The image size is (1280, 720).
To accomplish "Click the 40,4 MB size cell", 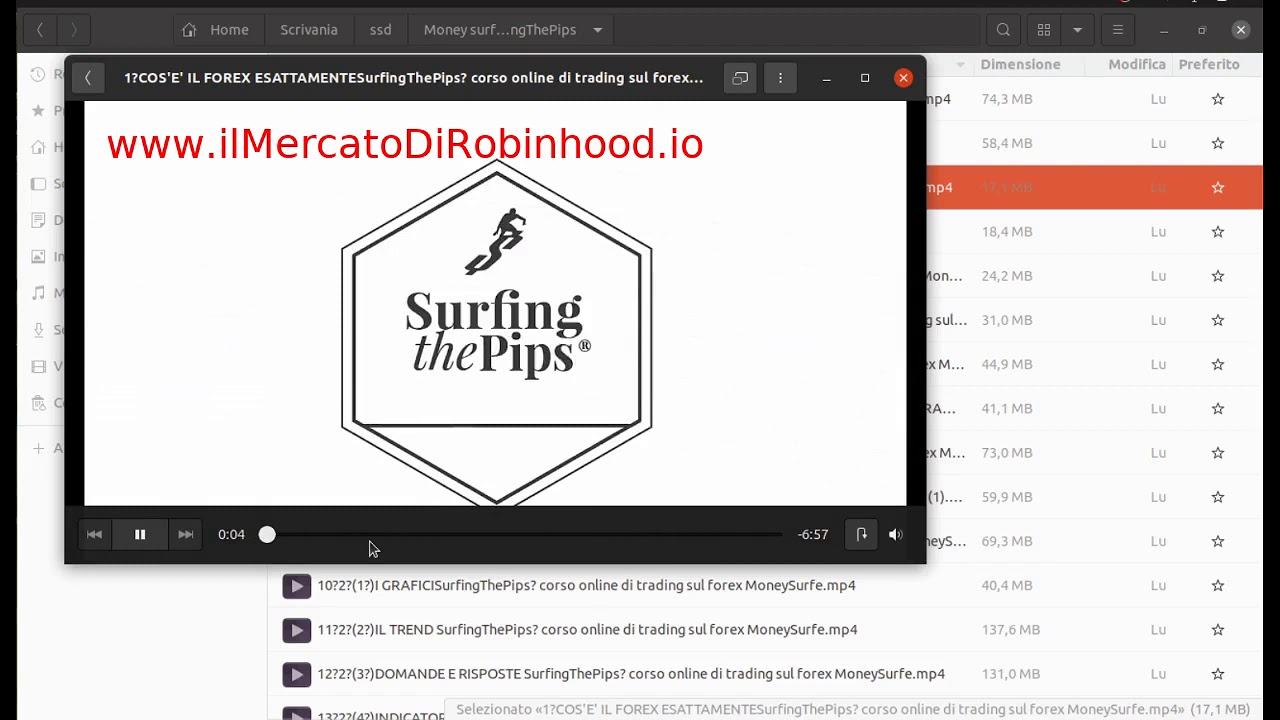I will click(1007, 585).
